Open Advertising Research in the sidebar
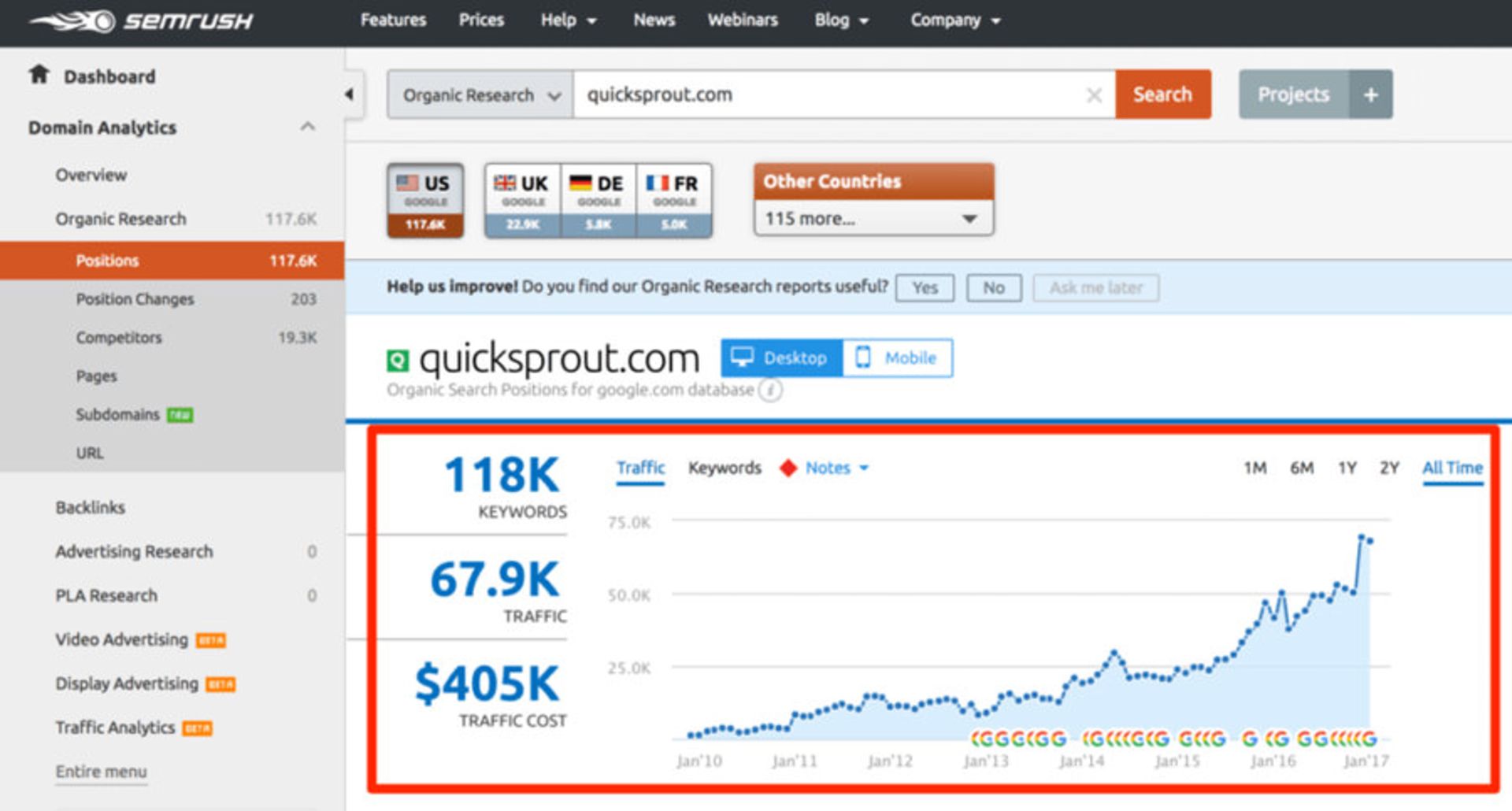This screenshot has height=811, width=1512. [x=134, y=552]
